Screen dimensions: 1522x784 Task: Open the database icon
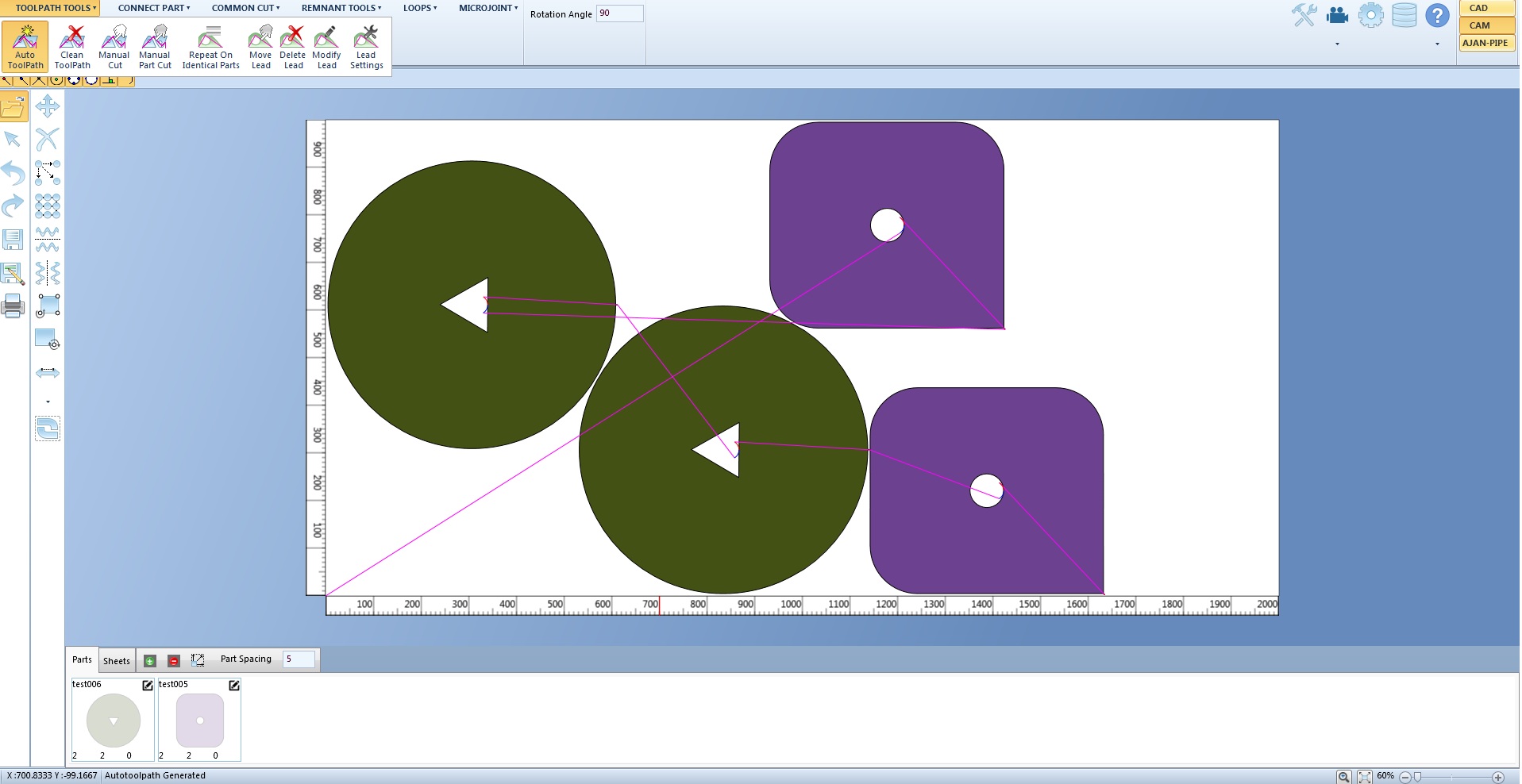pos(1404,16)
